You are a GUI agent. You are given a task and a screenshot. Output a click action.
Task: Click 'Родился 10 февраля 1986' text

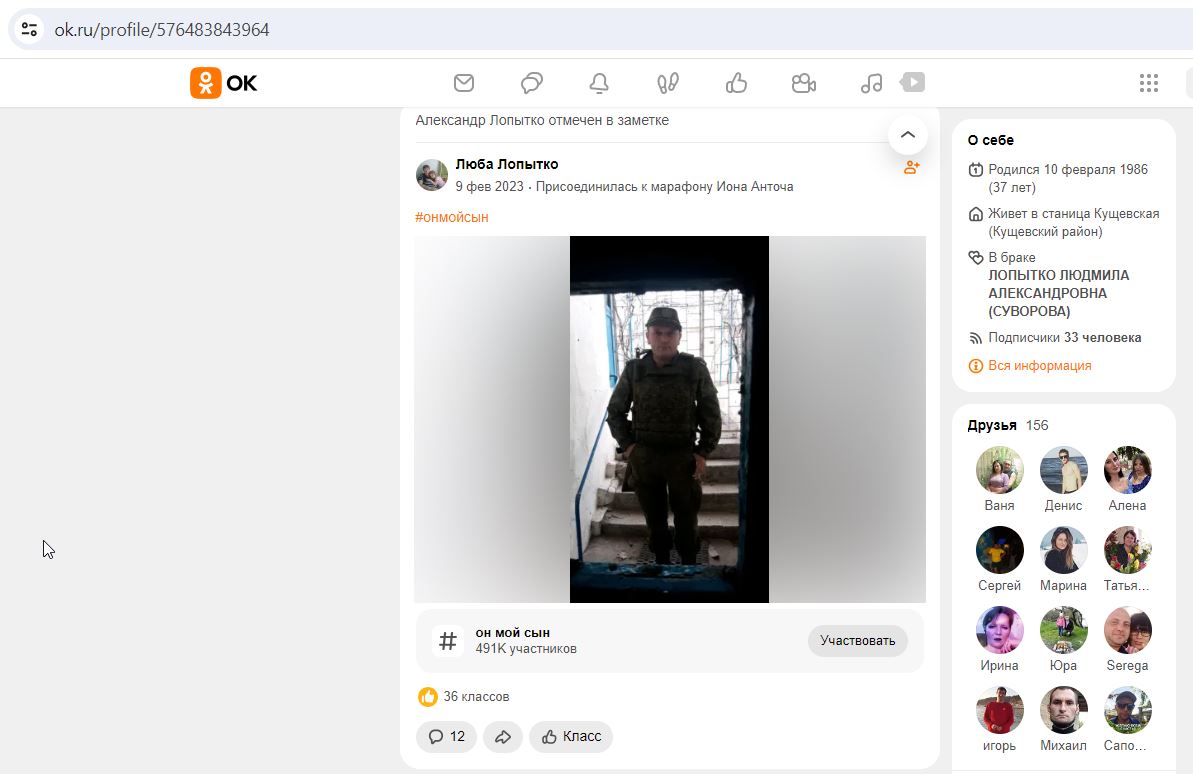[1067, 170]
